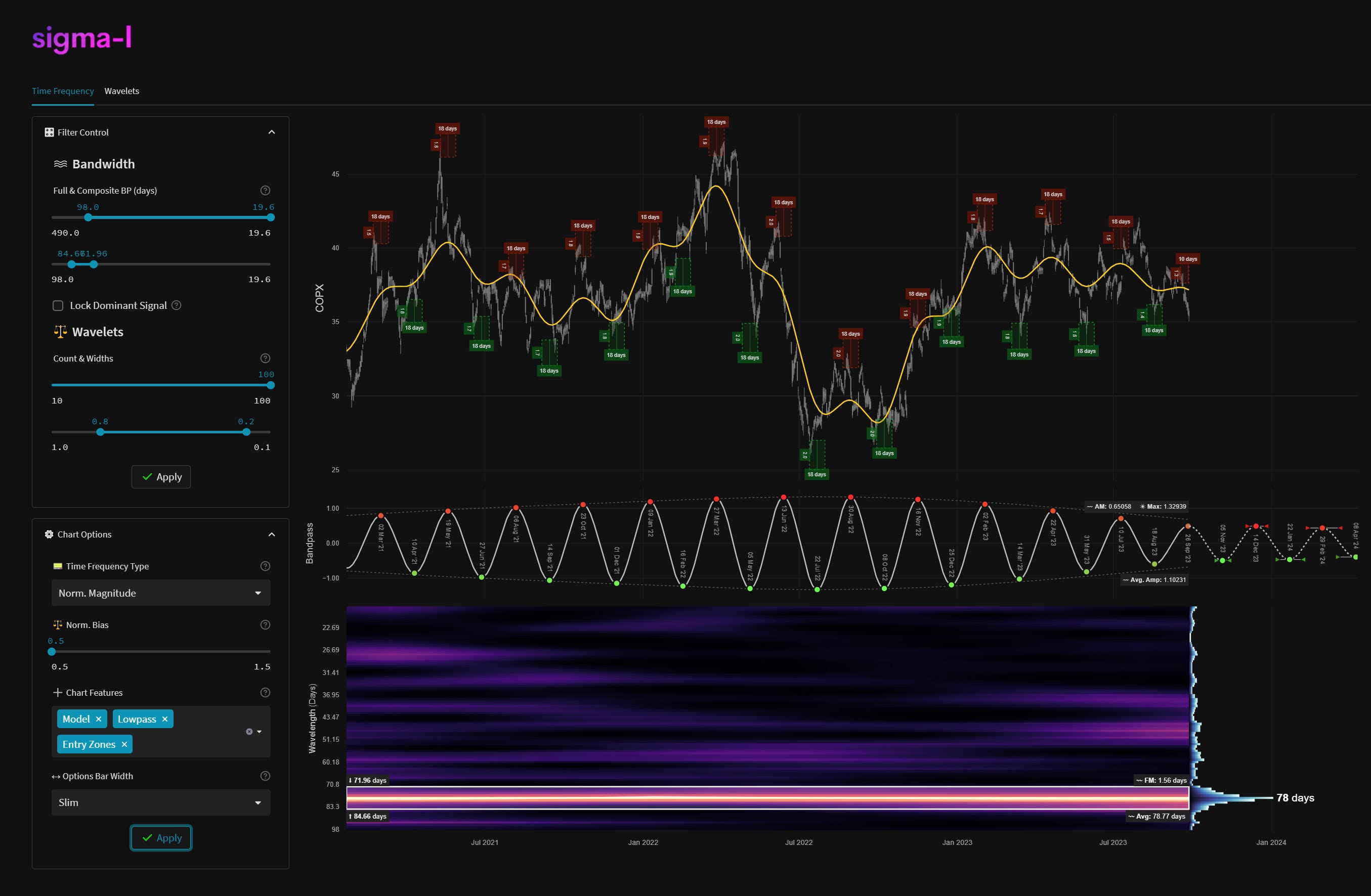Collapse the Filter Control panel
1371x896 pixels.
coord(271,132)
